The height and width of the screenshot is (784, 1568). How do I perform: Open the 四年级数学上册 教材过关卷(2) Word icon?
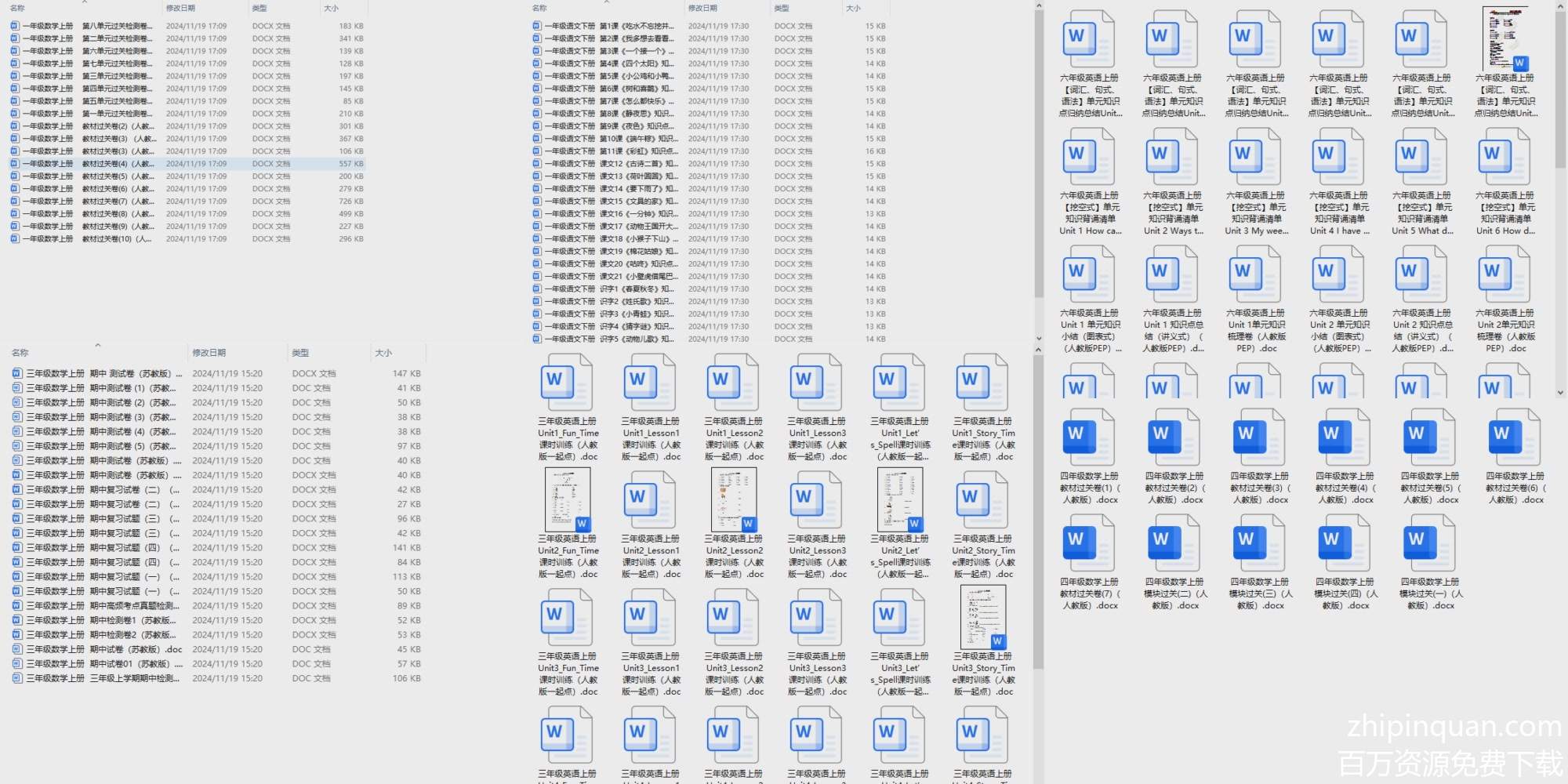[x=1174, y=437]
